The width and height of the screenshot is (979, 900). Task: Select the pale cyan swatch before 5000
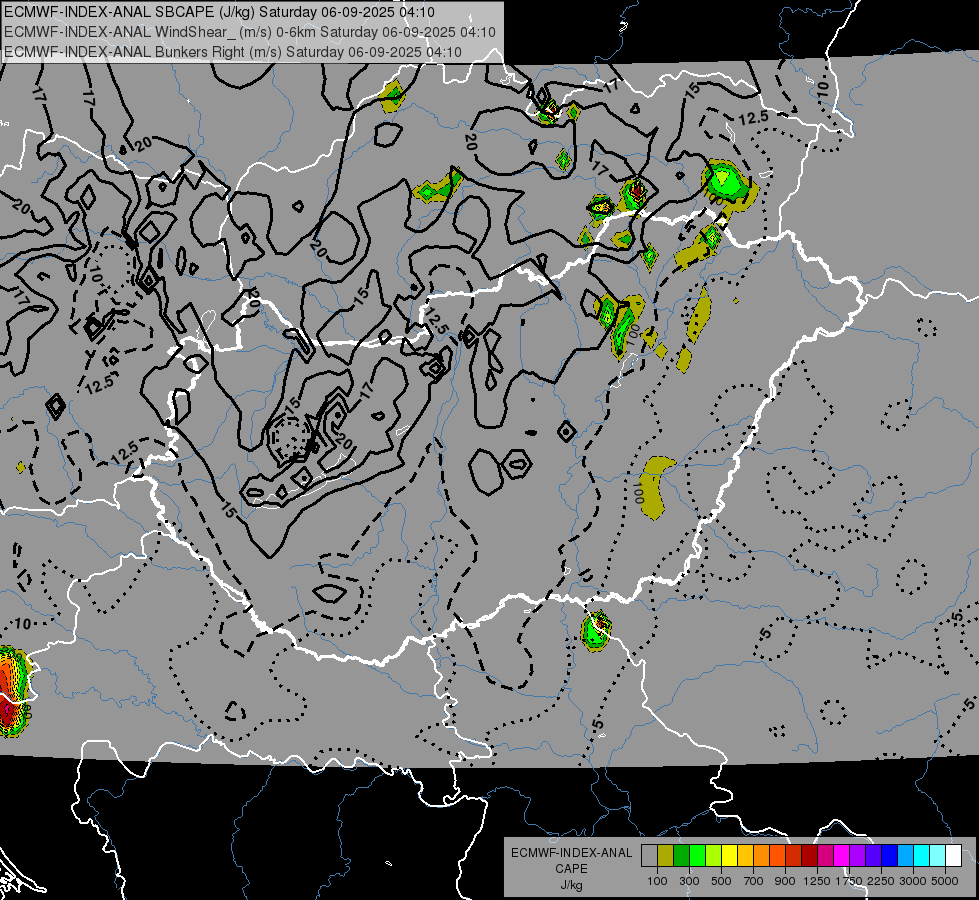938,856
